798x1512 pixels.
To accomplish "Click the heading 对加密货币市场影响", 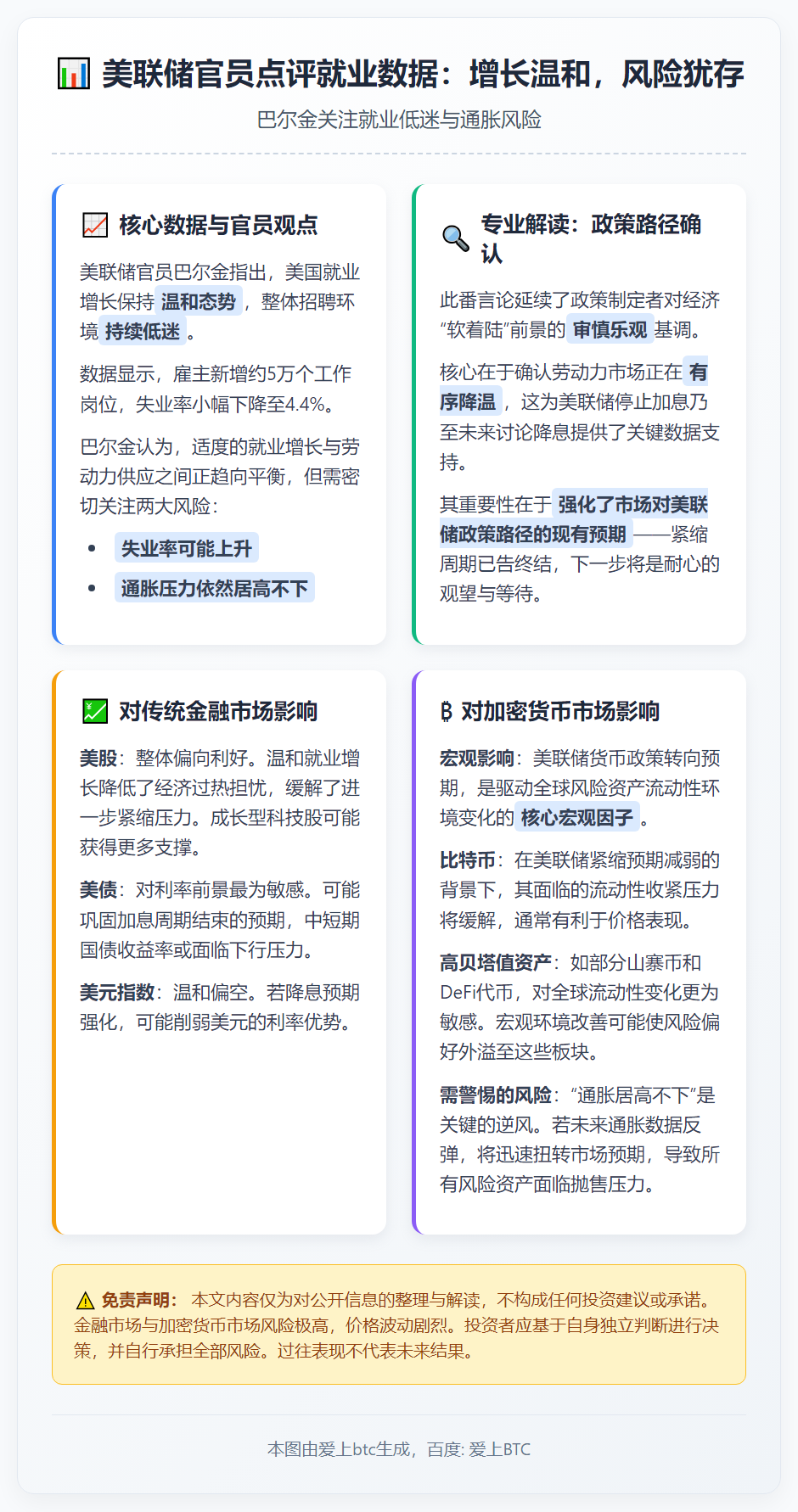I will 560,711.
